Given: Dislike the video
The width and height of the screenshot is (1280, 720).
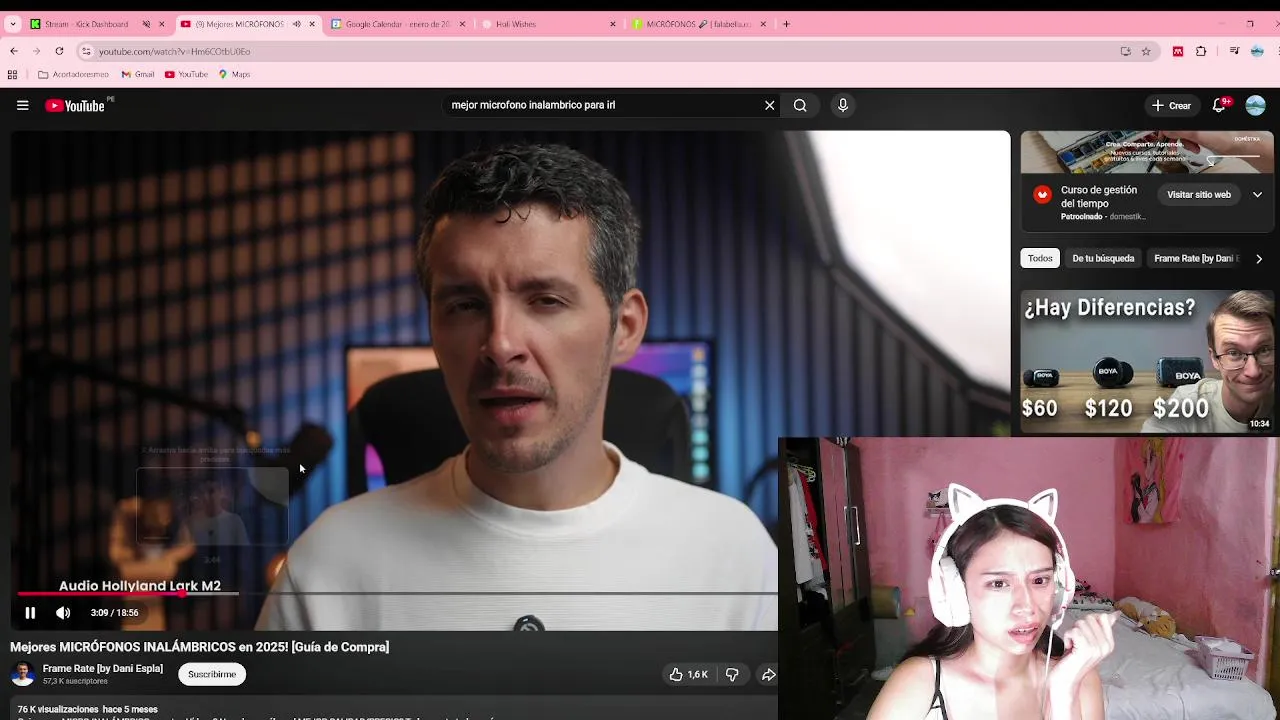Looking at the screenshot, I should tap(732, 675).
